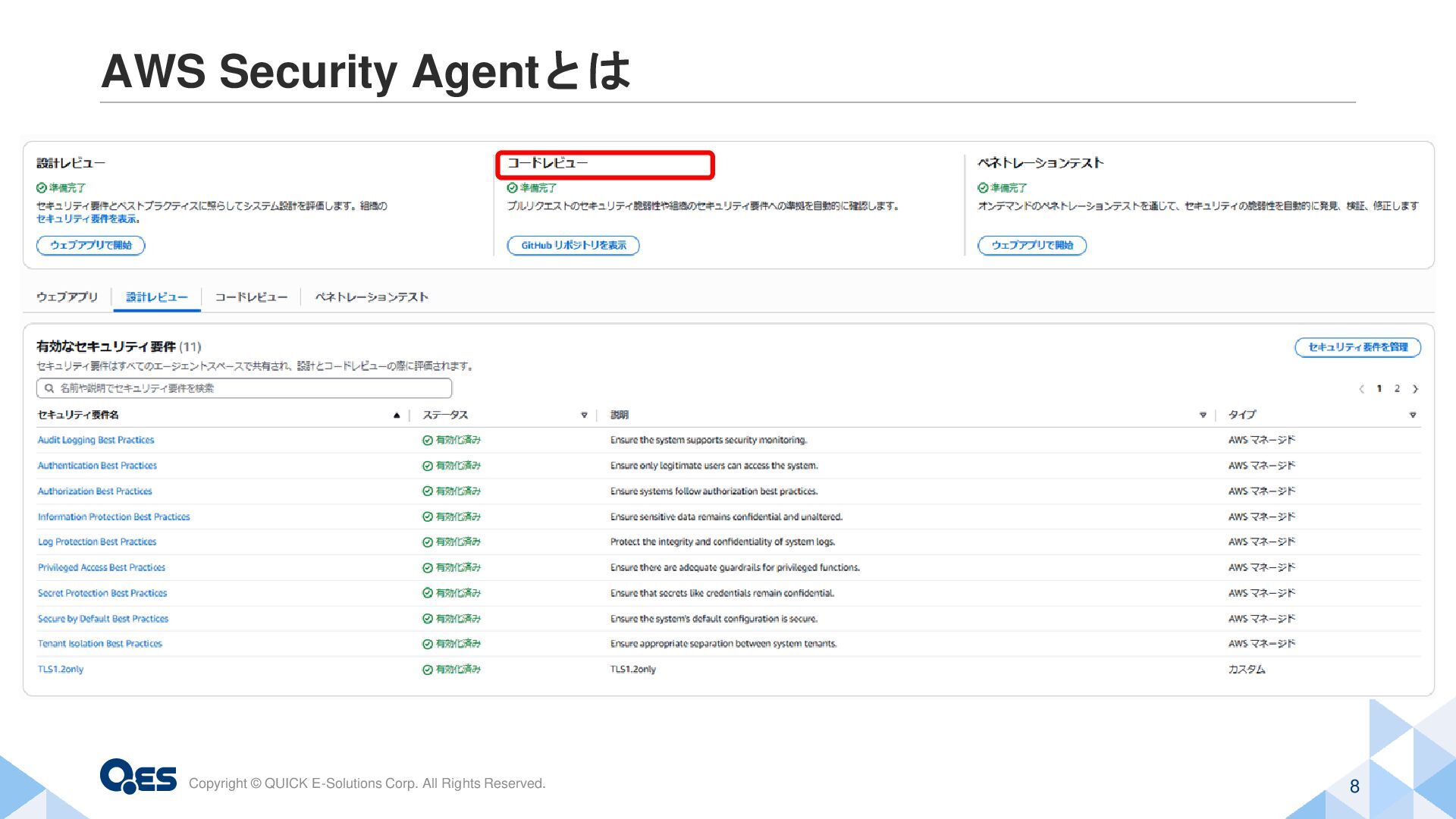
Task: Open the タイプ column filter dropdown
Action: [1412, 415]
